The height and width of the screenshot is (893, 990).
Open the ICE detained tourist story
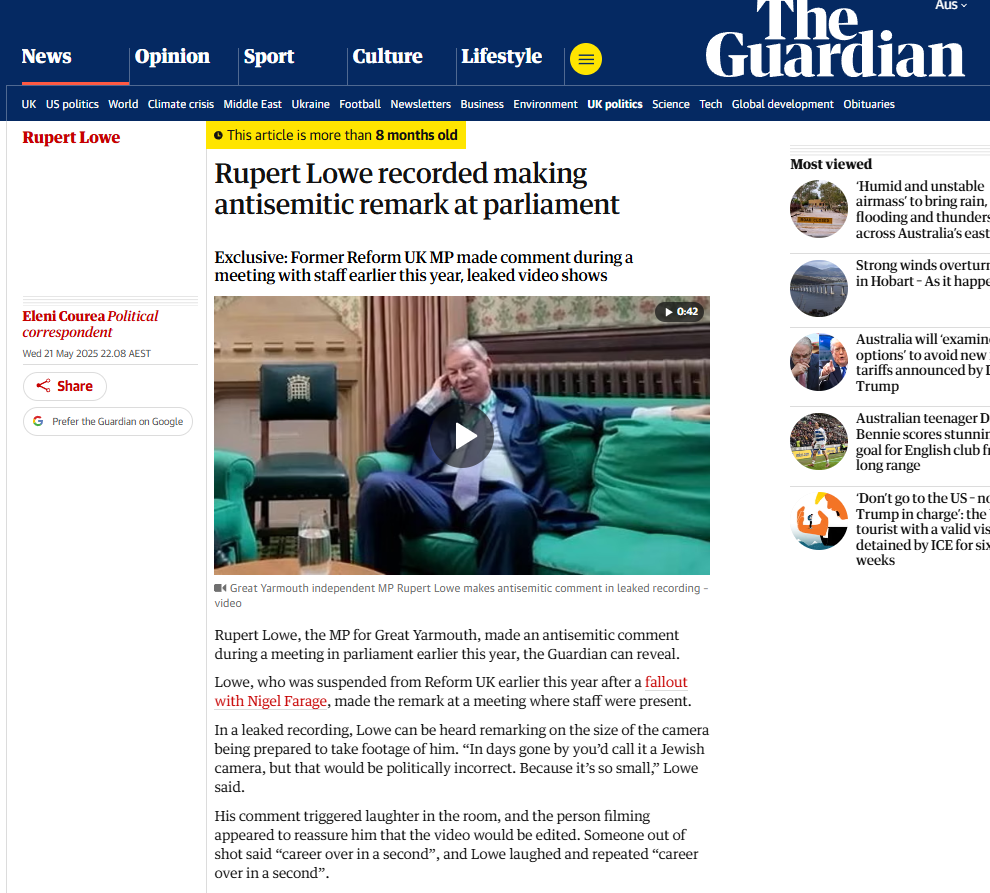922,529
